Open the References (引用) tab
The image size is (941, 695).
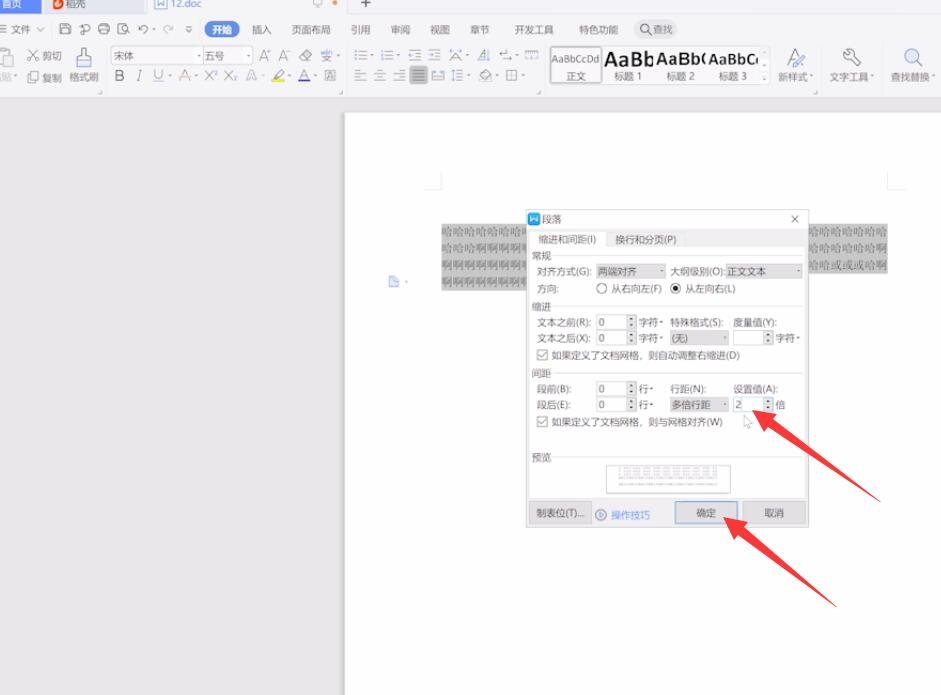tap(360, 29)
